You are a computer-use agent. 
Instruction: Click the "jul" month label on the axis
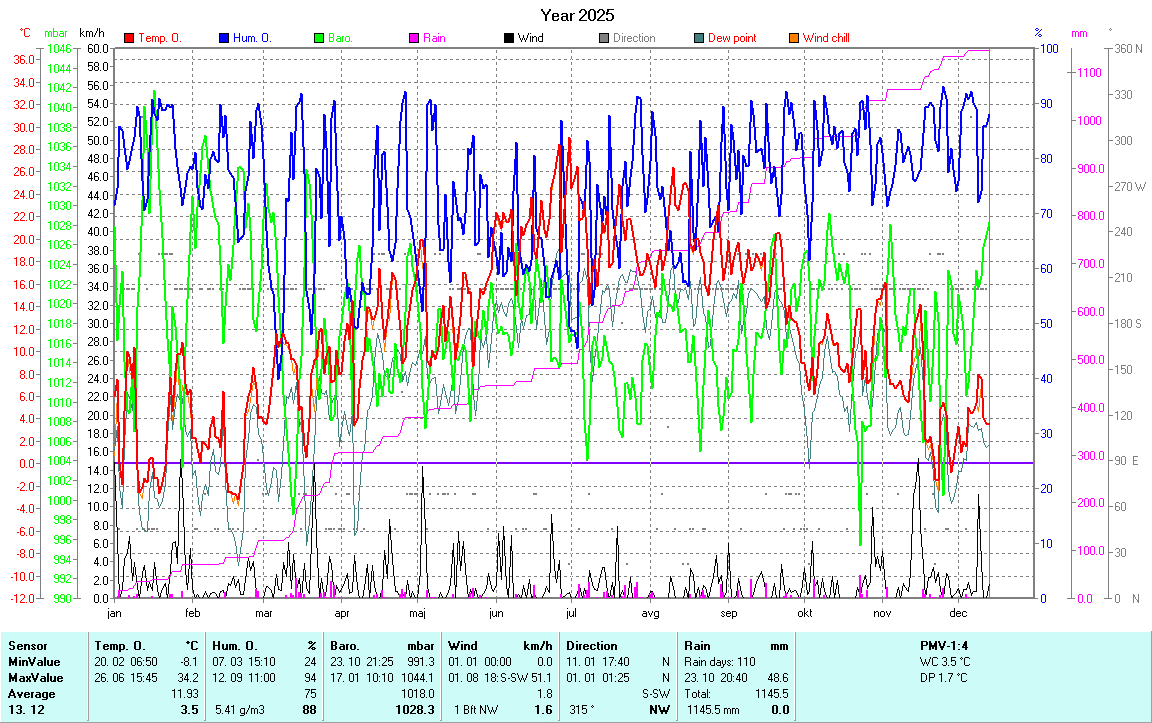pos(572,613)
